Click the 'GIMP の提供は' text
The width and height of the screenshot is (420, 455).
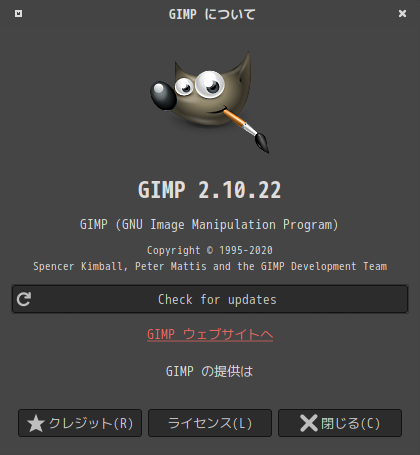click(209, 371)
